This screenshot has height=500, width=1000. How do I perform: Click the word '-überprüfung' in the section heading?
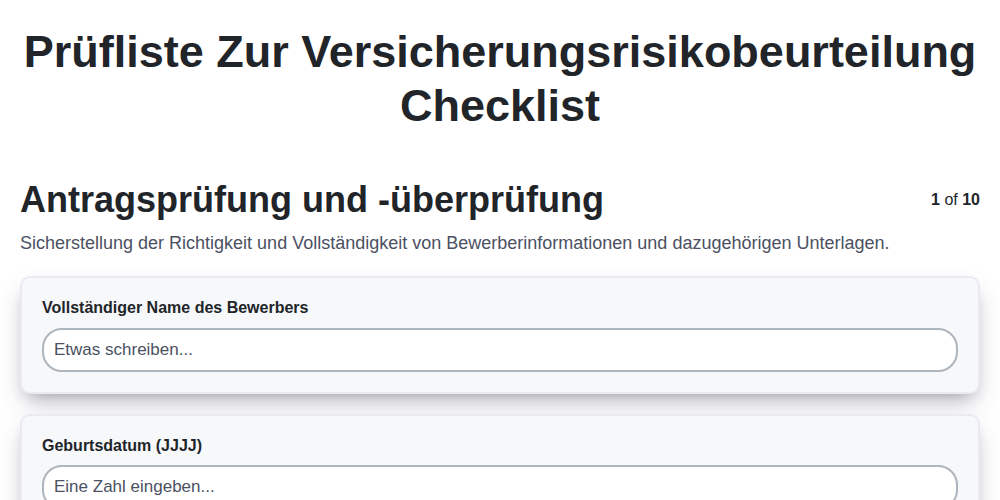[490, 200]
